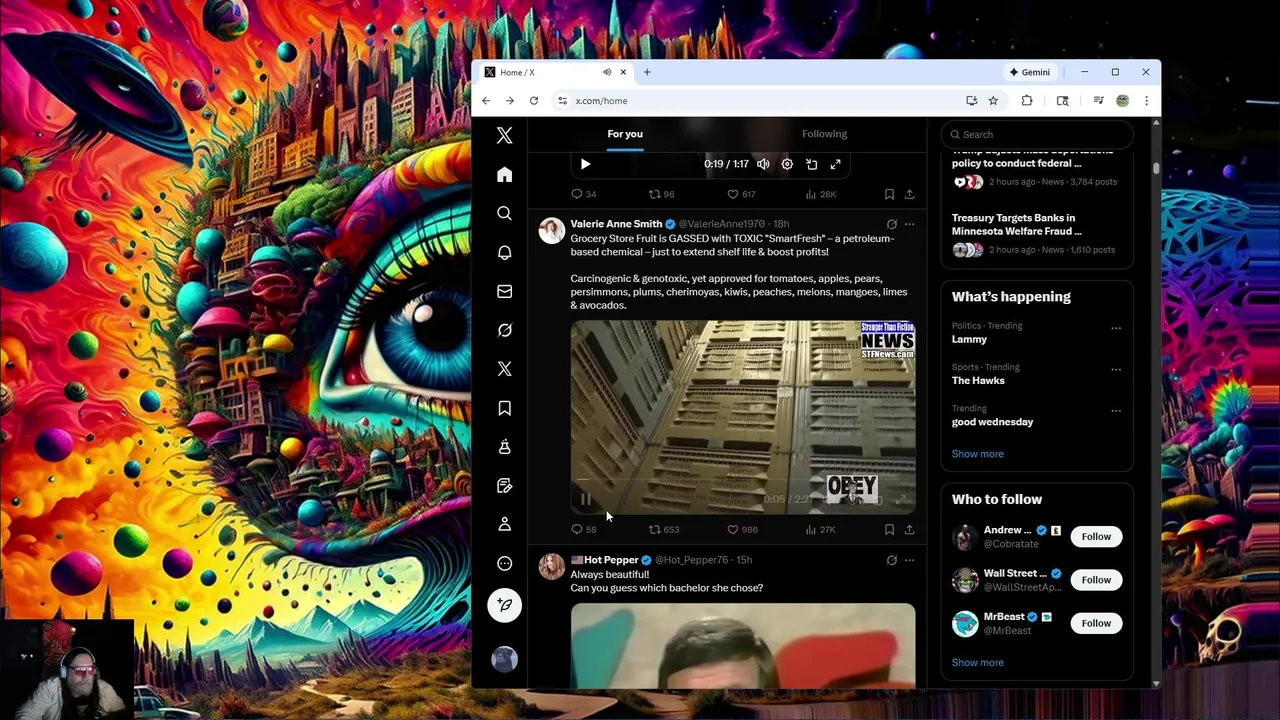Bookmark Valerie Anne Smith post

(889, 529)
